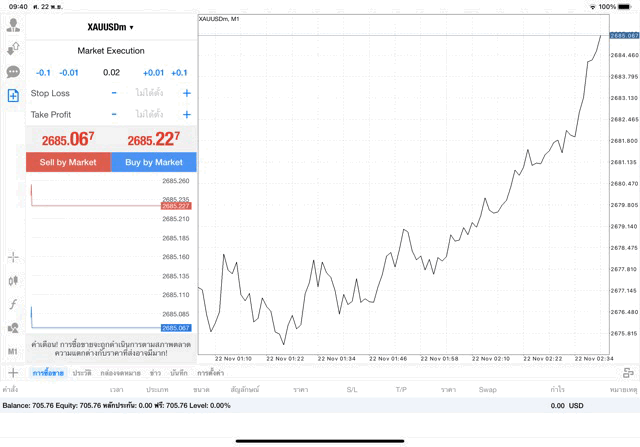The image size is (640, 447).
Task: Switch to the ประวัติ tab
Action: tap(82, 372)
